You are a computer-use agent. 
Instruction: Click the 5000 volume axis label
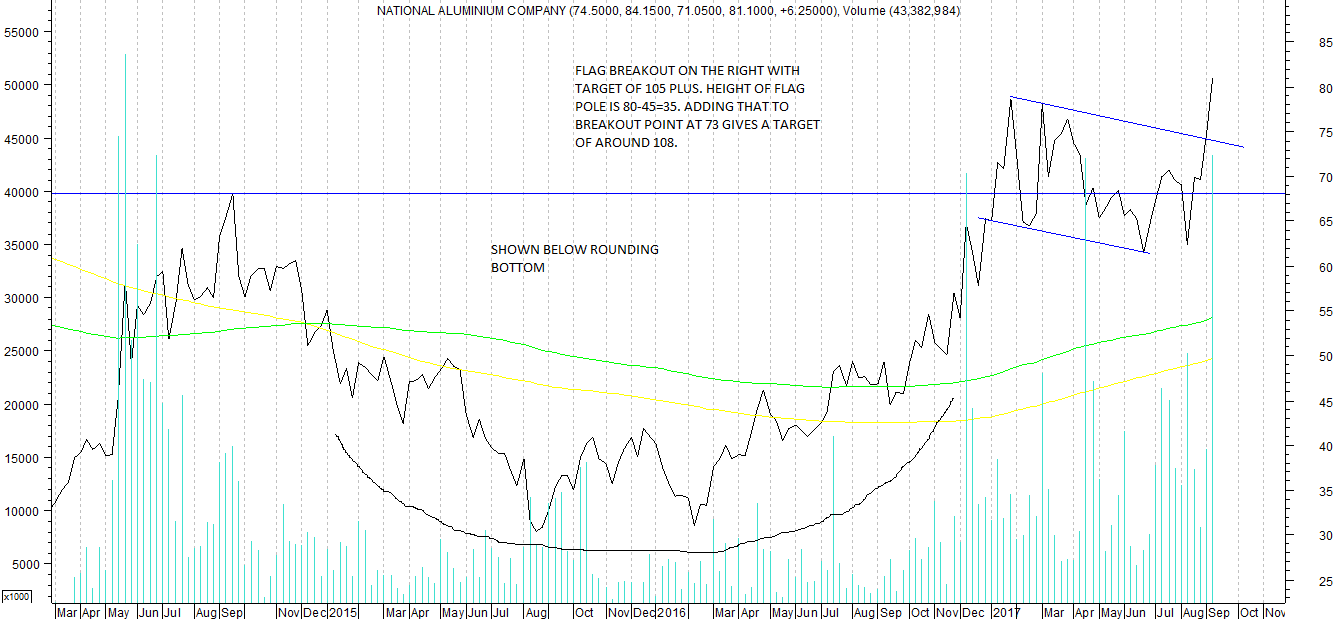(26, 564)
